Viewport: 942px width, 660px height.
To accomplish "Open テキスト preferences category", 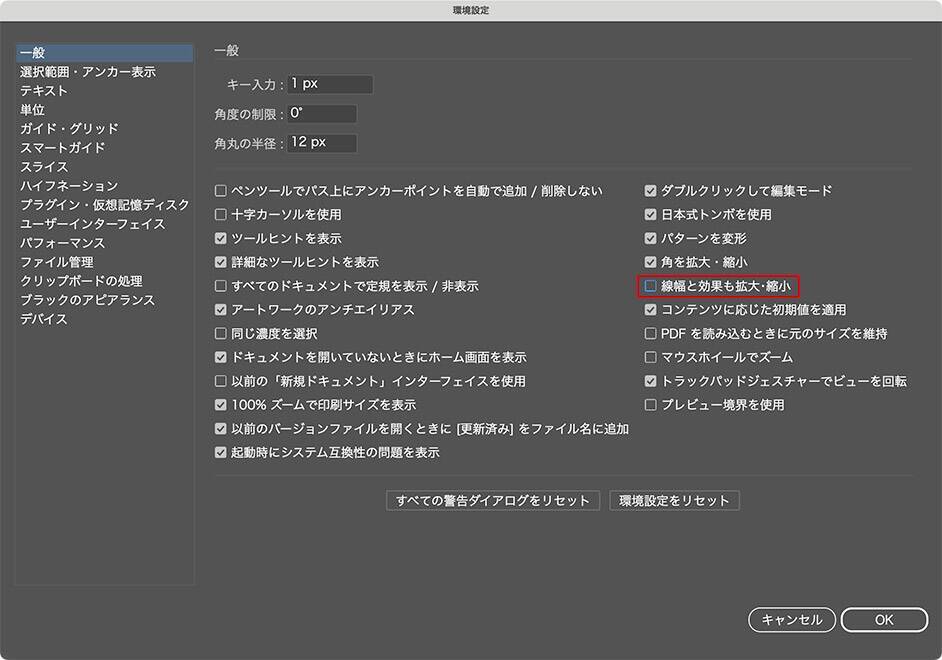I will point(44,91).
